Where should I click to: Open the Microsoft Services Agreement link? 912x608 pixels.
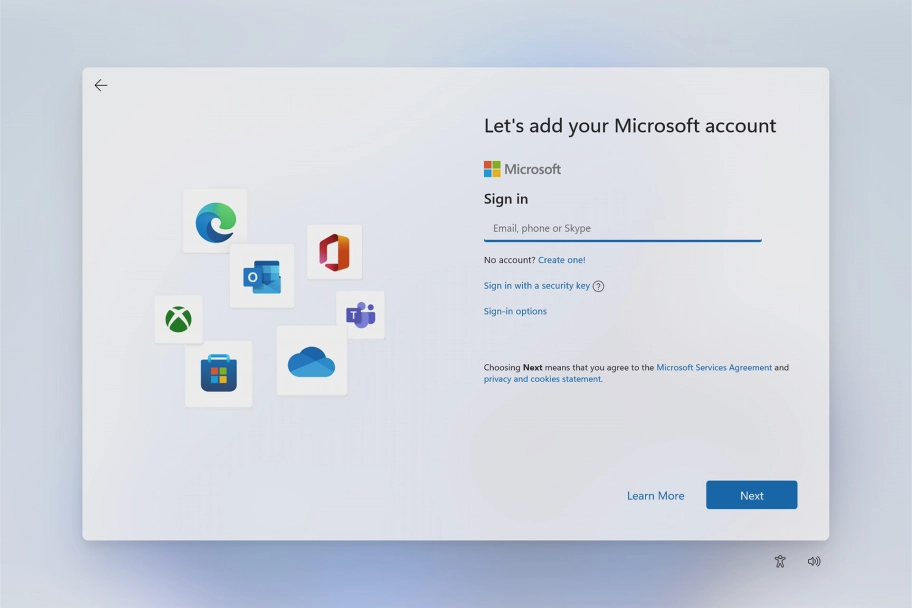714,367
